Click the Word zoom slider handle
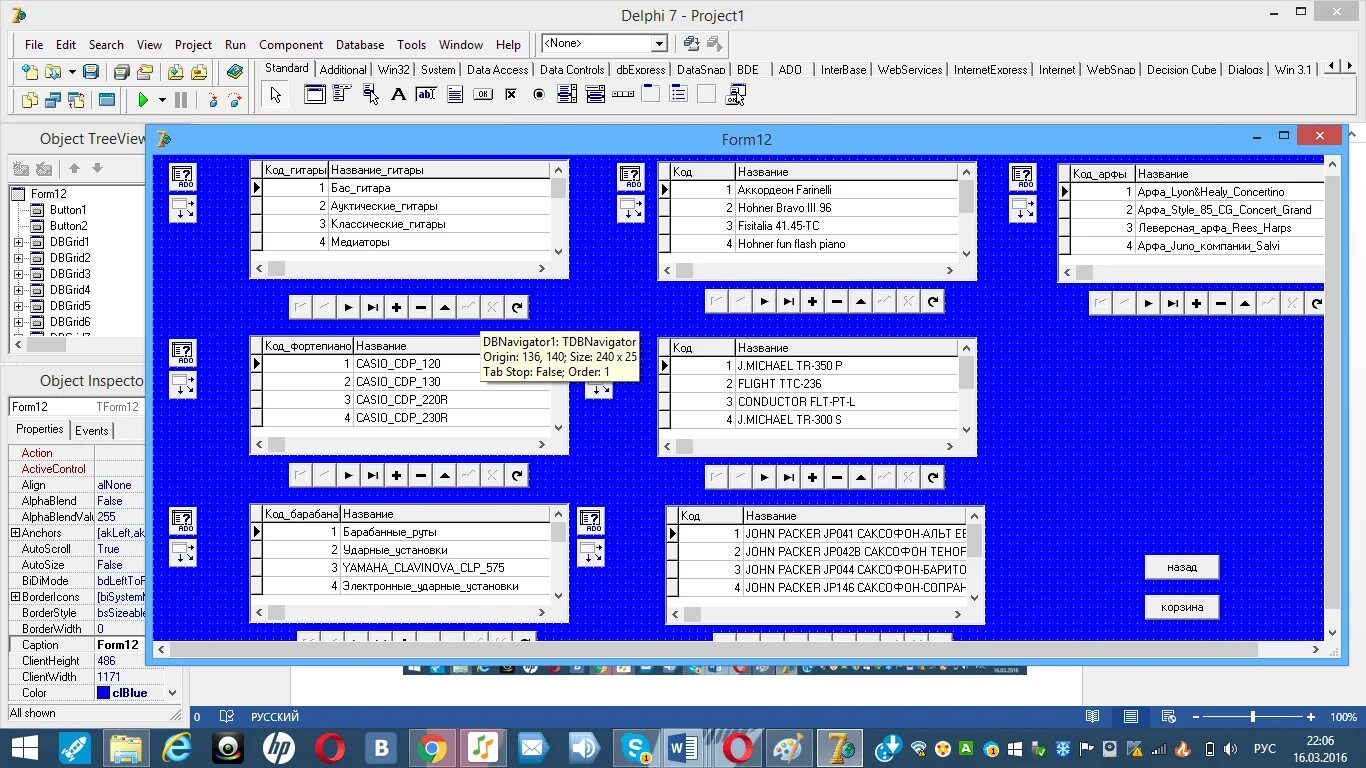 1252,717
